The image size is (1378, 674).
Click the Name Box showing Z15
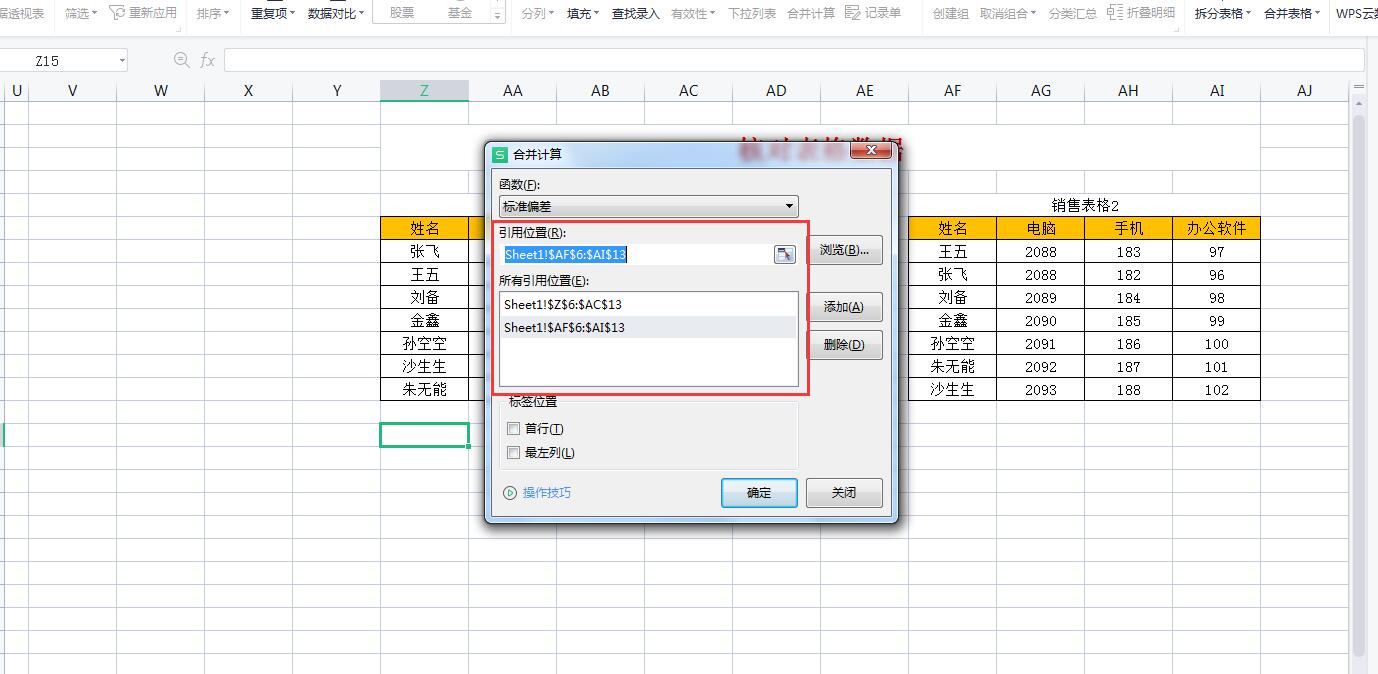tap(57, 61)
